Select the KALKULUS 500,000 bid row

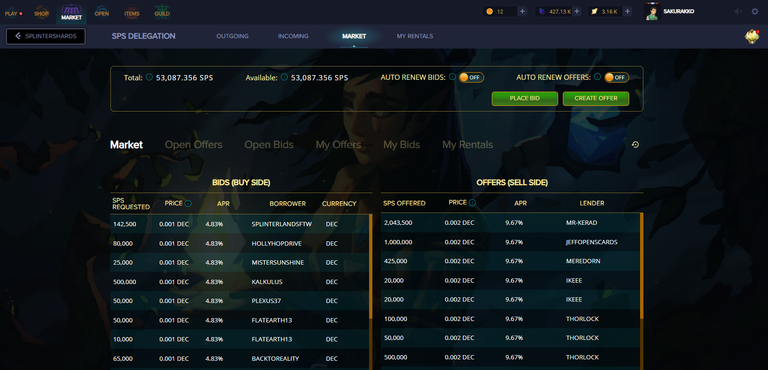click(240, 282)
